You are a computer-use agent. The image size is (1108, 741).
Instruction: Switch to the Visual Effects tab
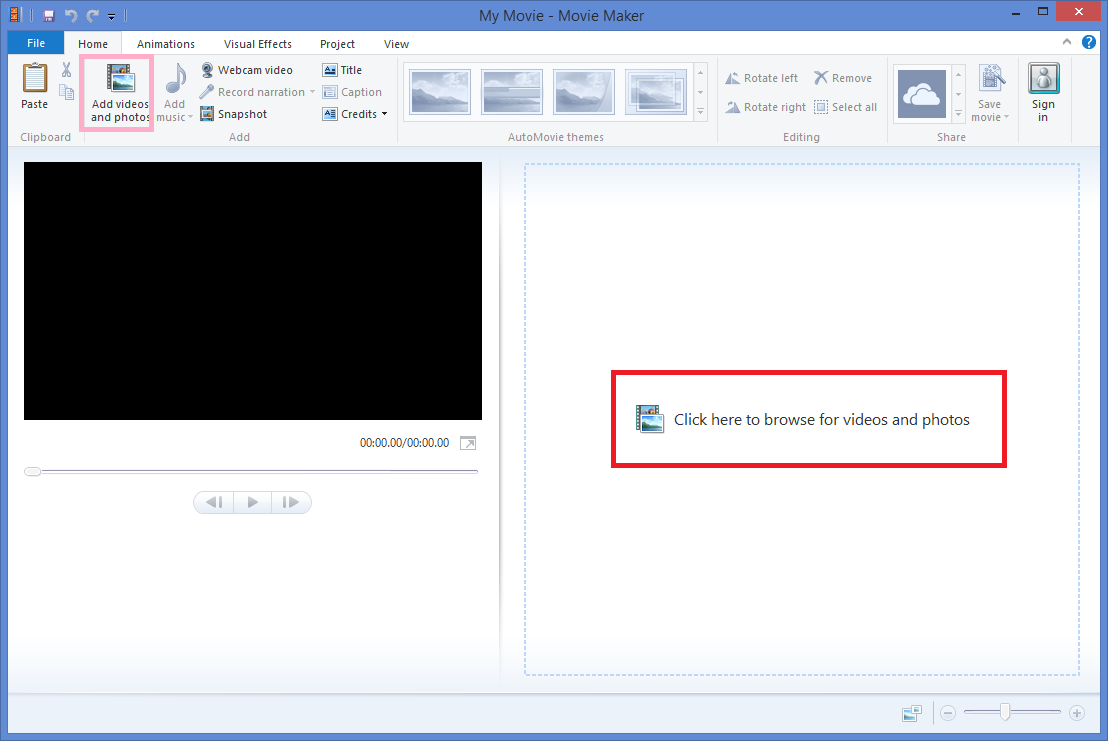(257, 44)
